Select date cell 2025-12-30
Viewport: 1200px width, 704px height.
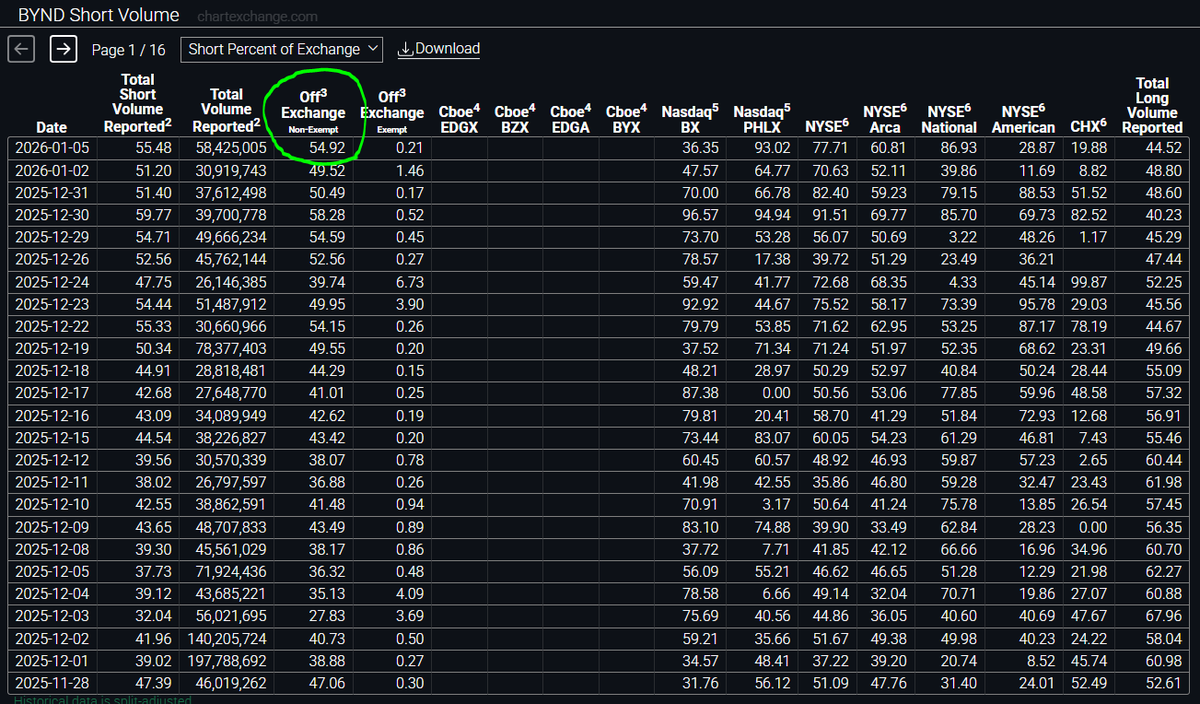click(51, 214)
